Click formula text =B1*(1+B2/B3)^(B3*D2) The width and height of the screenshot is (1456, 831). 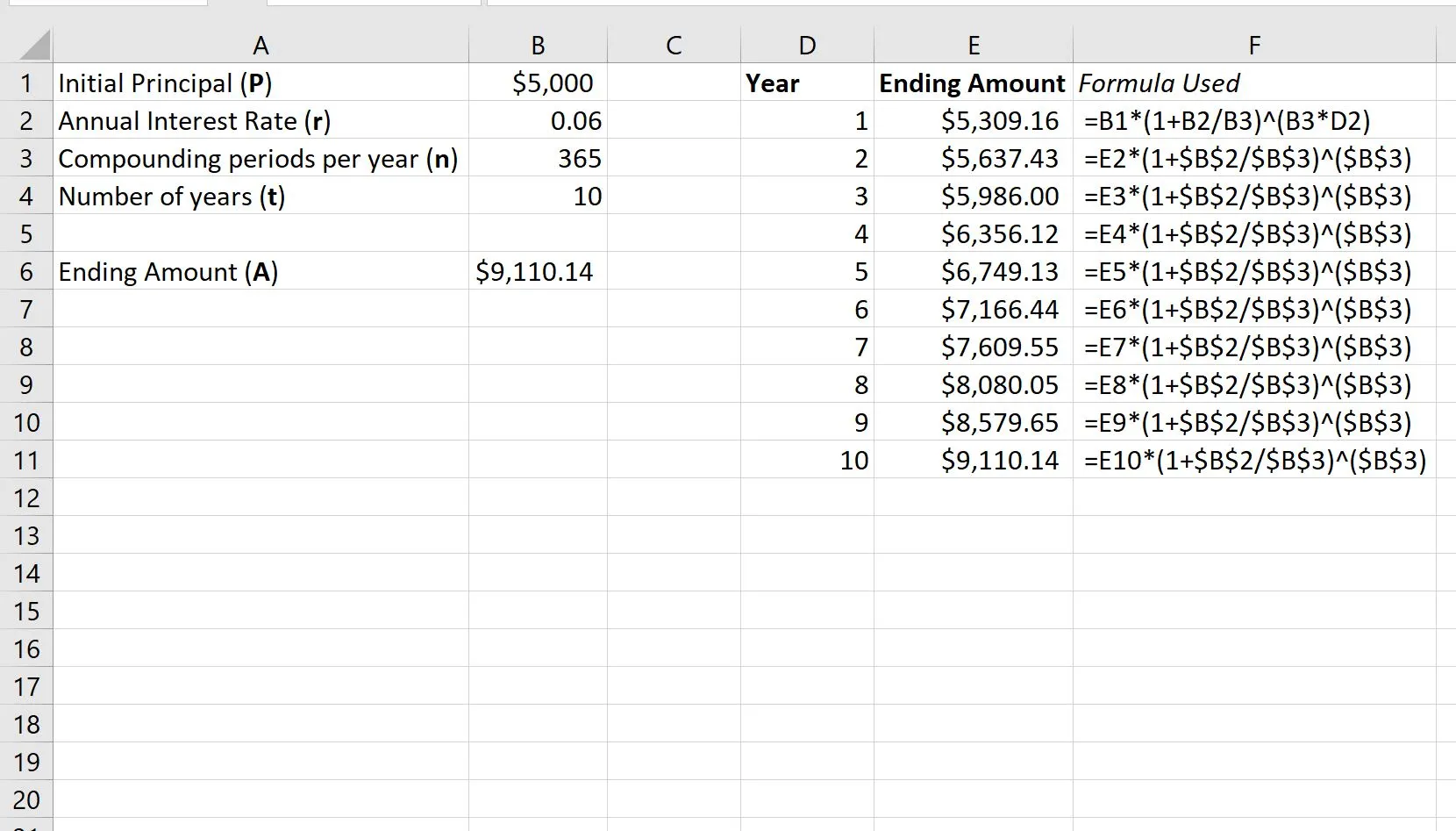(x=1227, y=120)
